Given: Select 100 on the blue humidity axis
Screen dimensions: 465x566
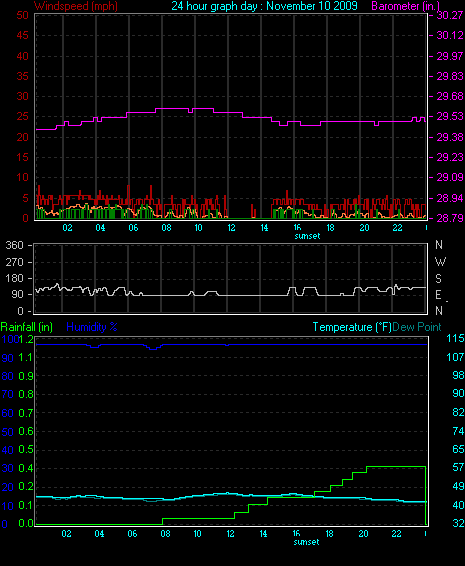Looking at the screenshot, I should tap(10, 339).
